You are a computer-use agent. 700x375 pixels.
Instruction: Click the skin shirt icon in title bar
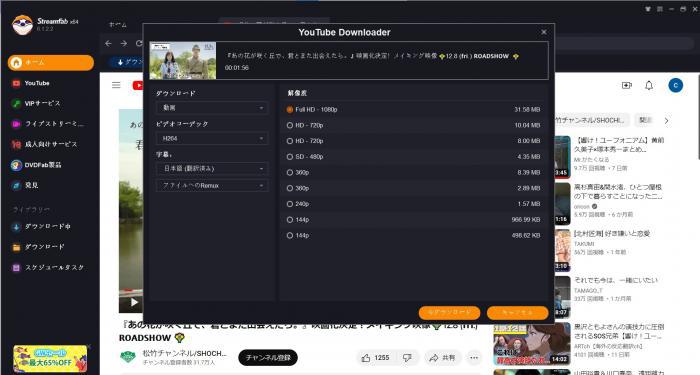(648, 9)
